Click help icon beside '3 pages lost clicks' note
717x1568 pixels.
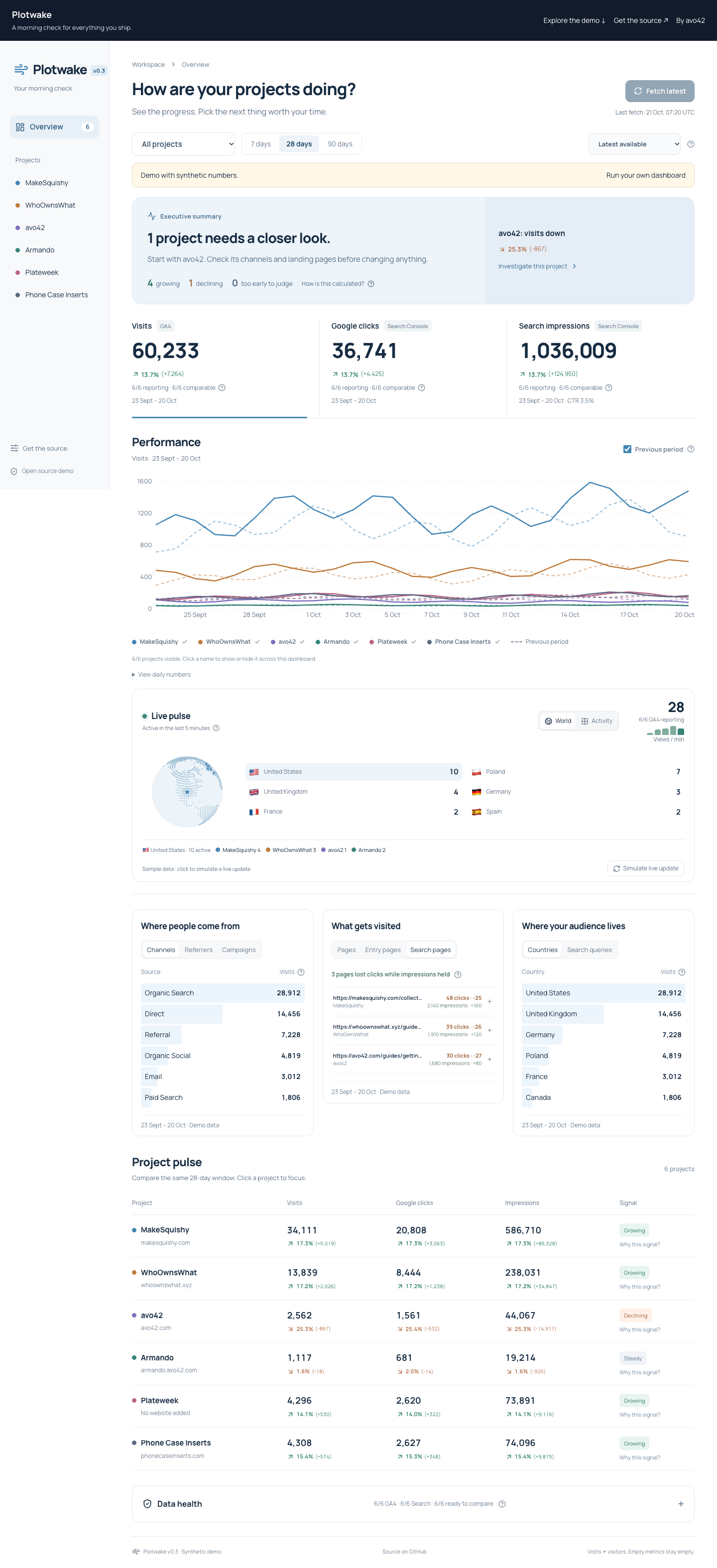click(x=458, y=974)
